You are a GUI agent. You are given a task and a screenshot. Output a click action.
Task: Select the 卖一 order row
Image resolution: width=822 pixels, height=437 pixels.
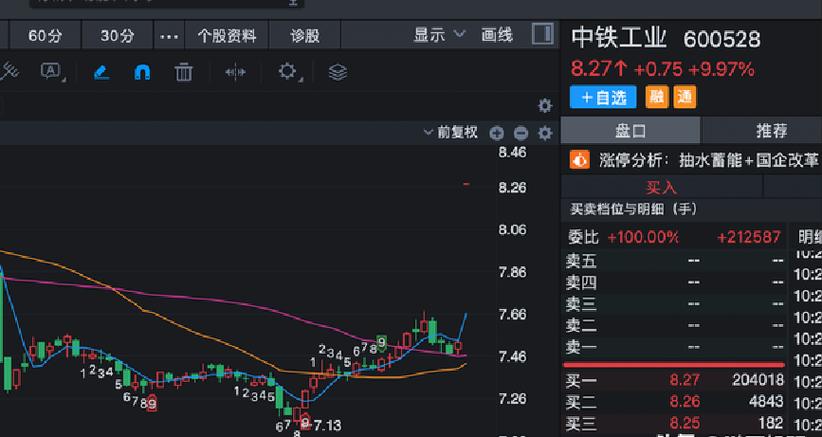[x=675, y=347]
